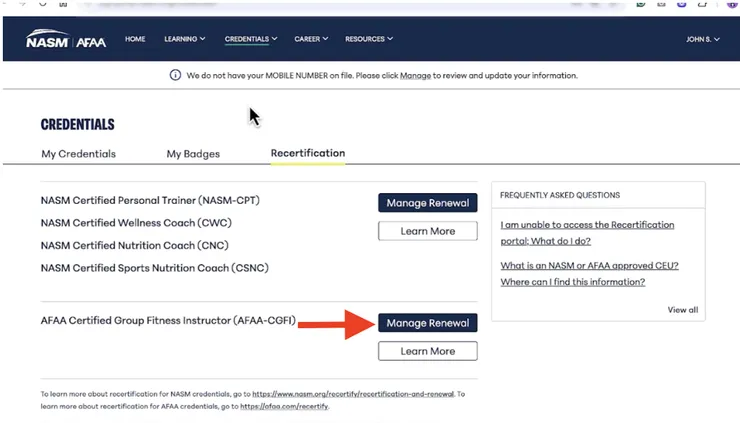The height and width of the screenshot is (423, 740).
Task: Click Manage Renewal for NASM credentials
Action: point(428,203)
